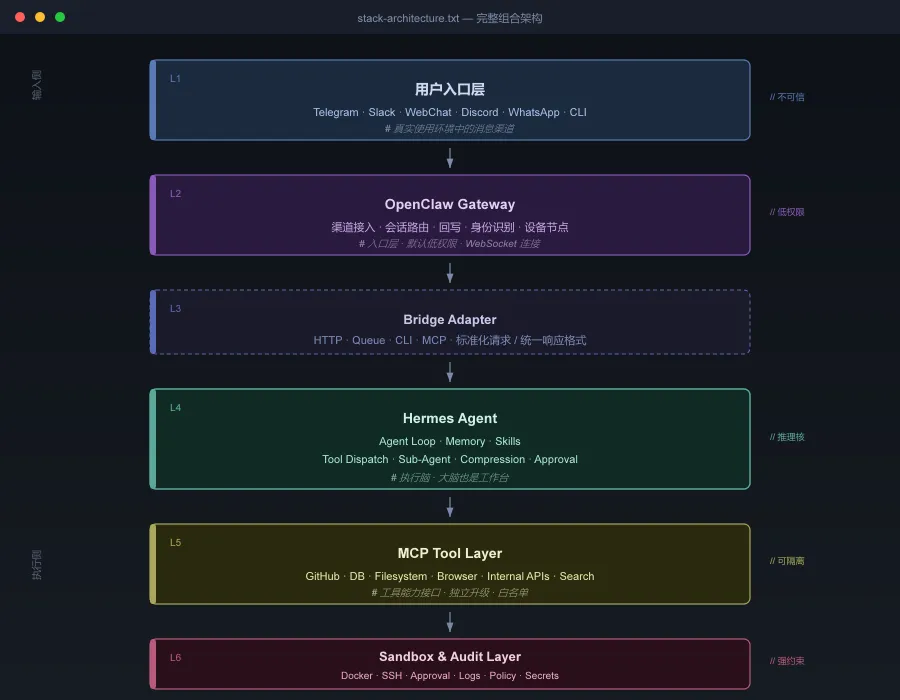Click the stack-architecture.txt window title
Viewport: 900px width, 700px height.
(450, 18)
